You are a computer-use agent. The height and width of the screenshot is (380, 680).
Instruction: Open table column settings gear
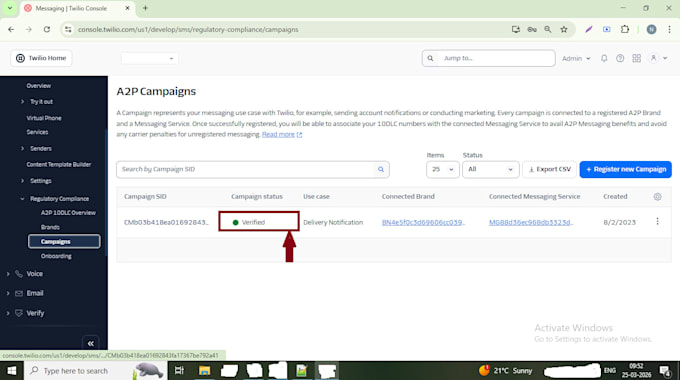click(657, 197)
